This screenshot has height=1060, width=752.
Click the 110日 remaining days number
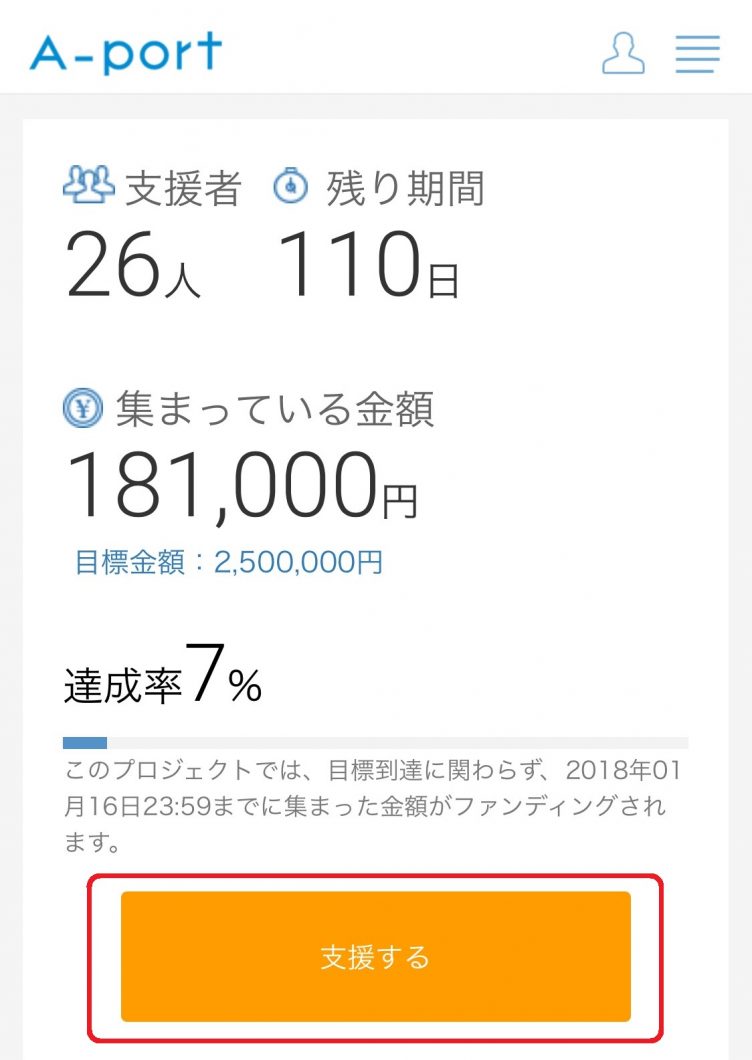[x=367, y=268]
